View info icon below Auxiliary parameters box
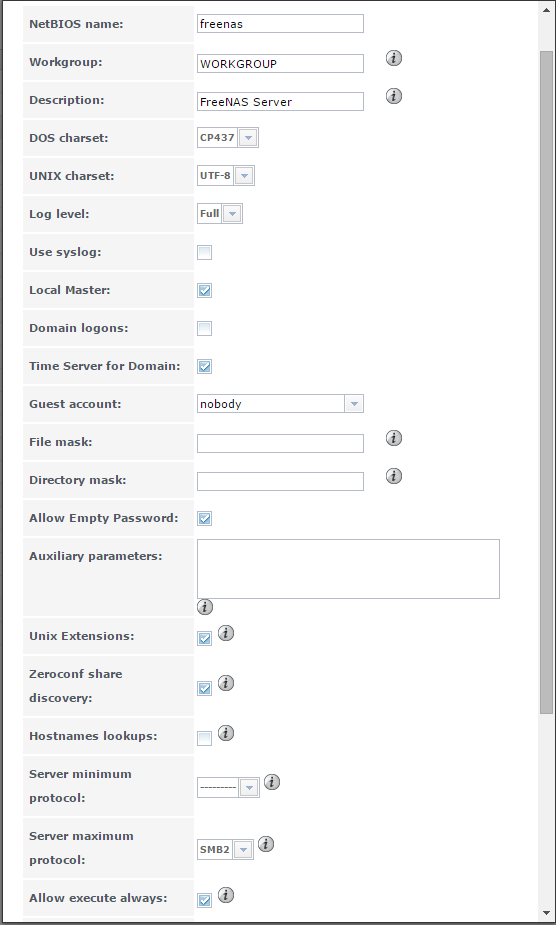 (205, 606)
